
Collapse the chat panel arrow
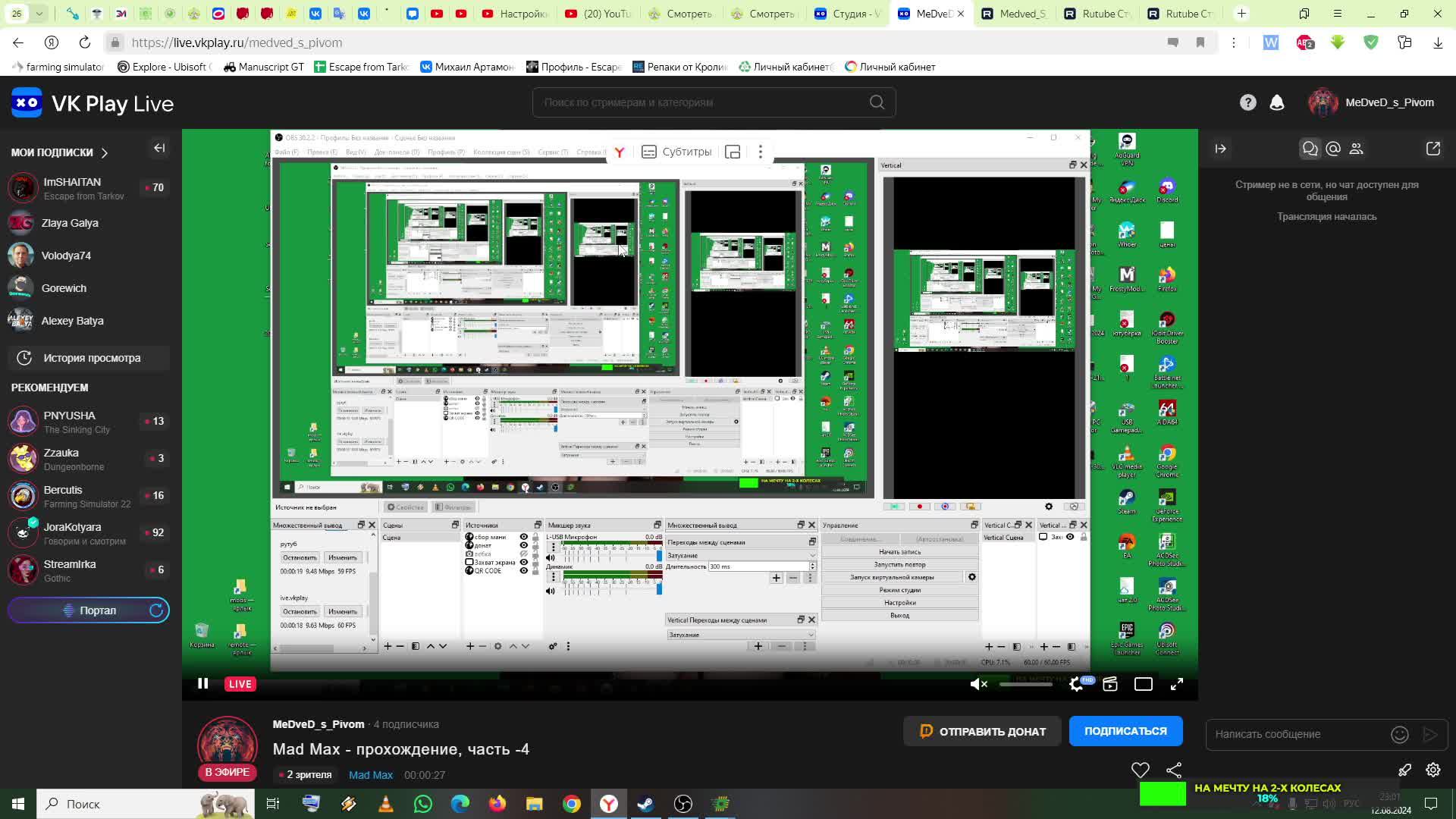coord(1220,149)
